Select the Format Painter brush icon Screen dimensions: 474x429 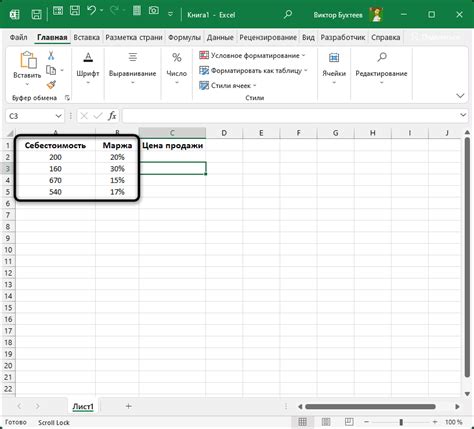(51, 85)
